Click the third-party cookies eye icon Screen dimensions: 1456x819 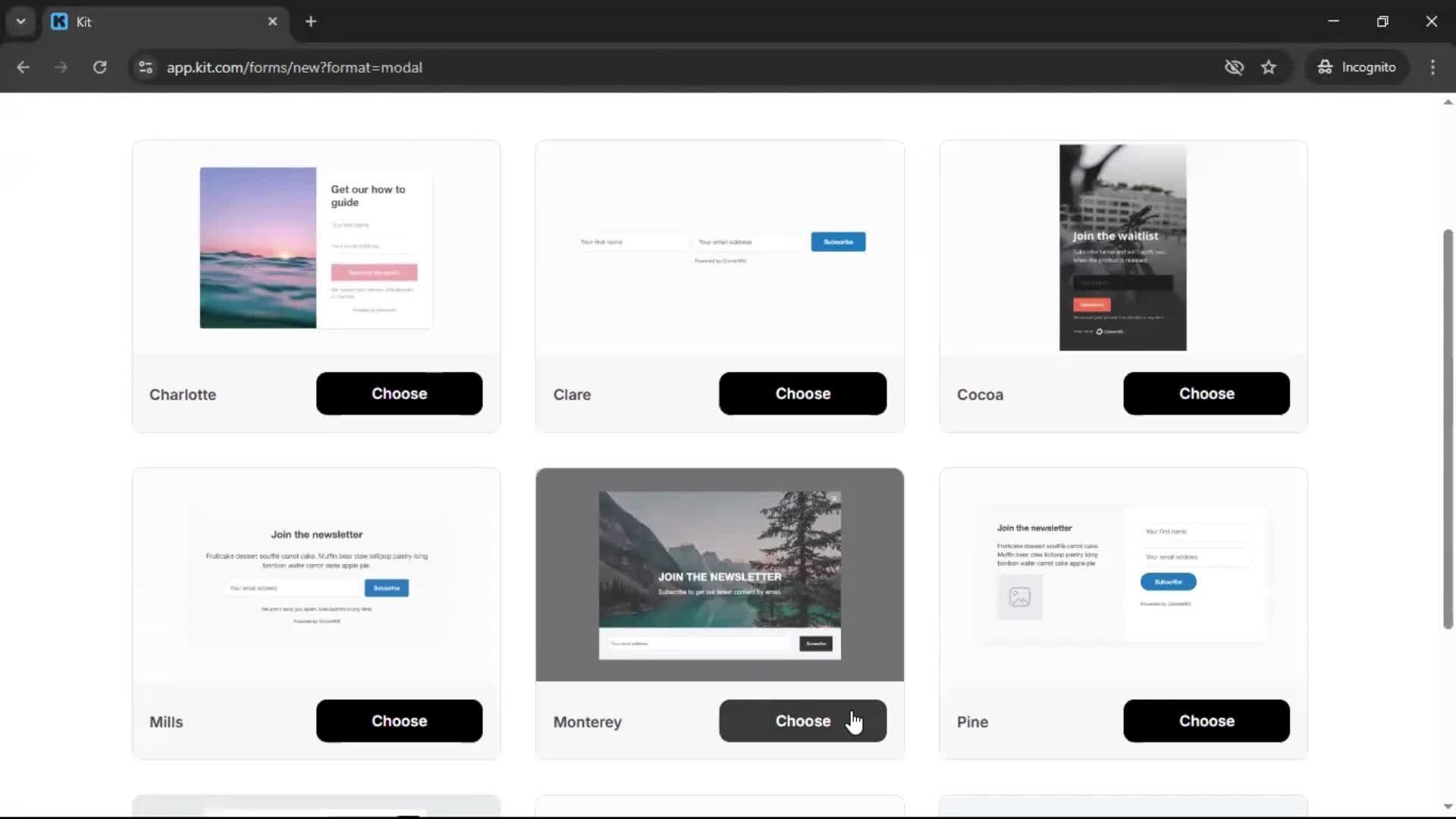pyautogui.click(x=1235, y=67)
